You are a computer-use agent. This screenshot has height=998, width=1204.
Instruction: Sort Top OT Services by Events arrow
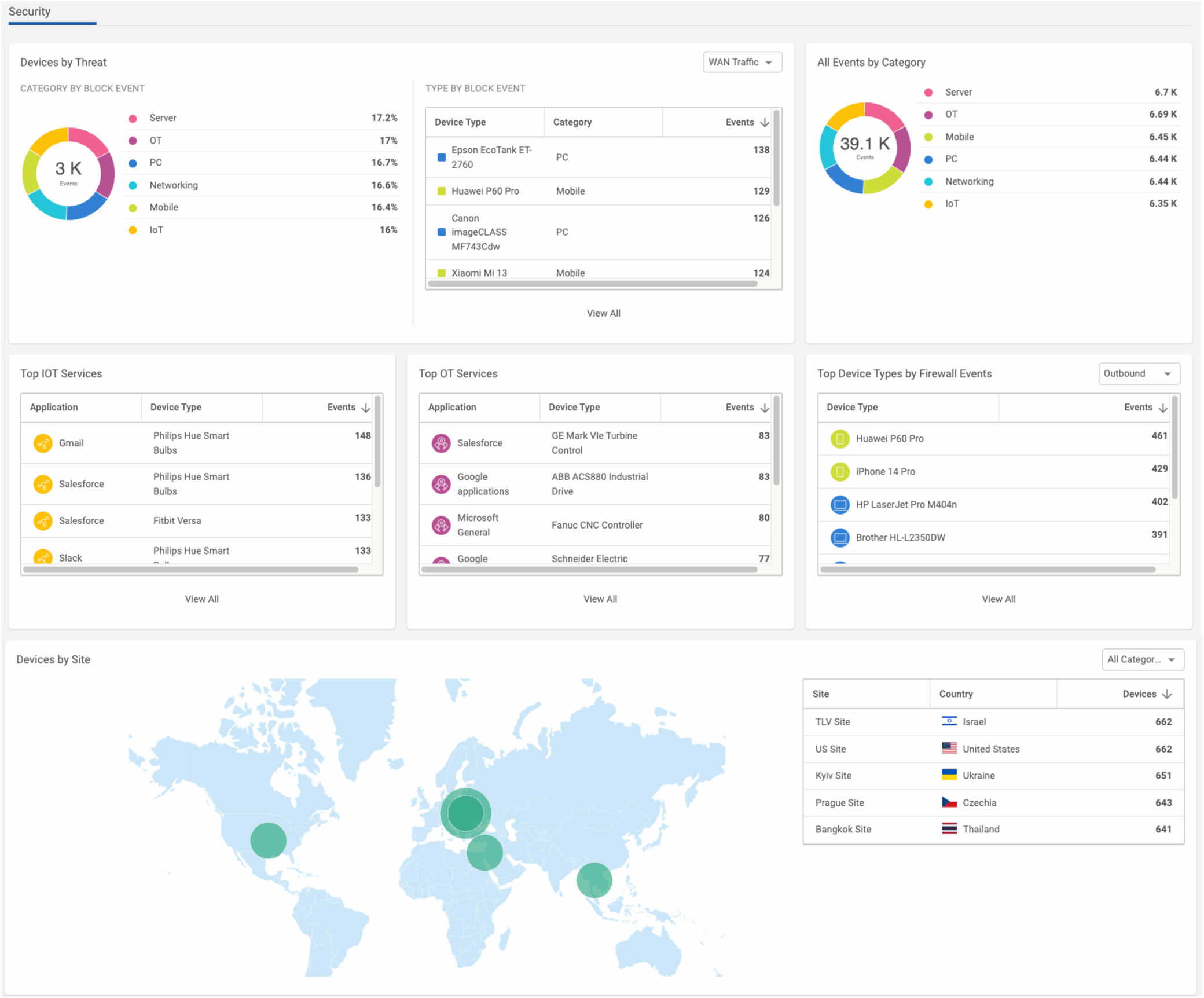pyautogui.click(x=765, y=408)
